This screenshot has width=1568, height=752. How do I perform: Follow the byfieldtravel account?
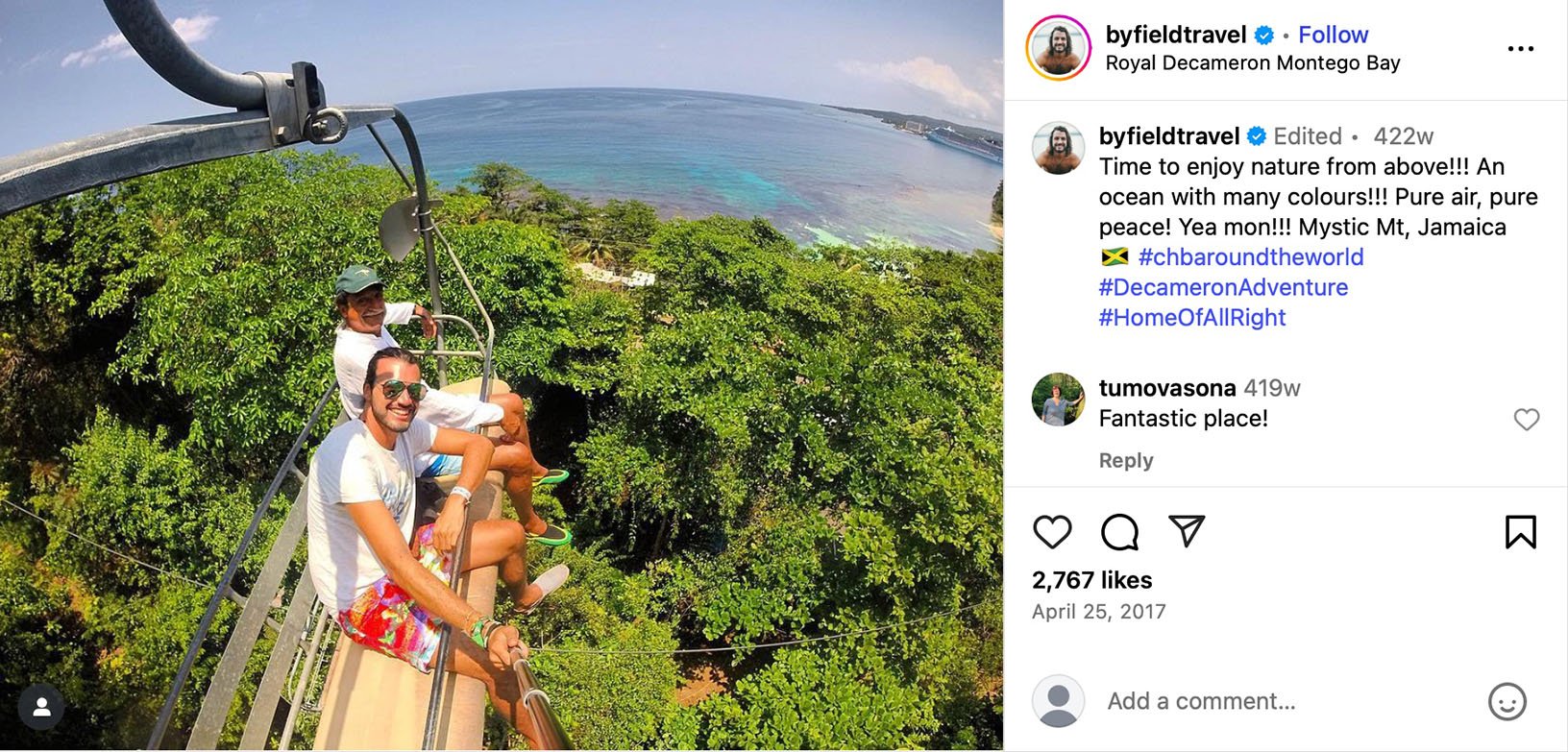1333,34
